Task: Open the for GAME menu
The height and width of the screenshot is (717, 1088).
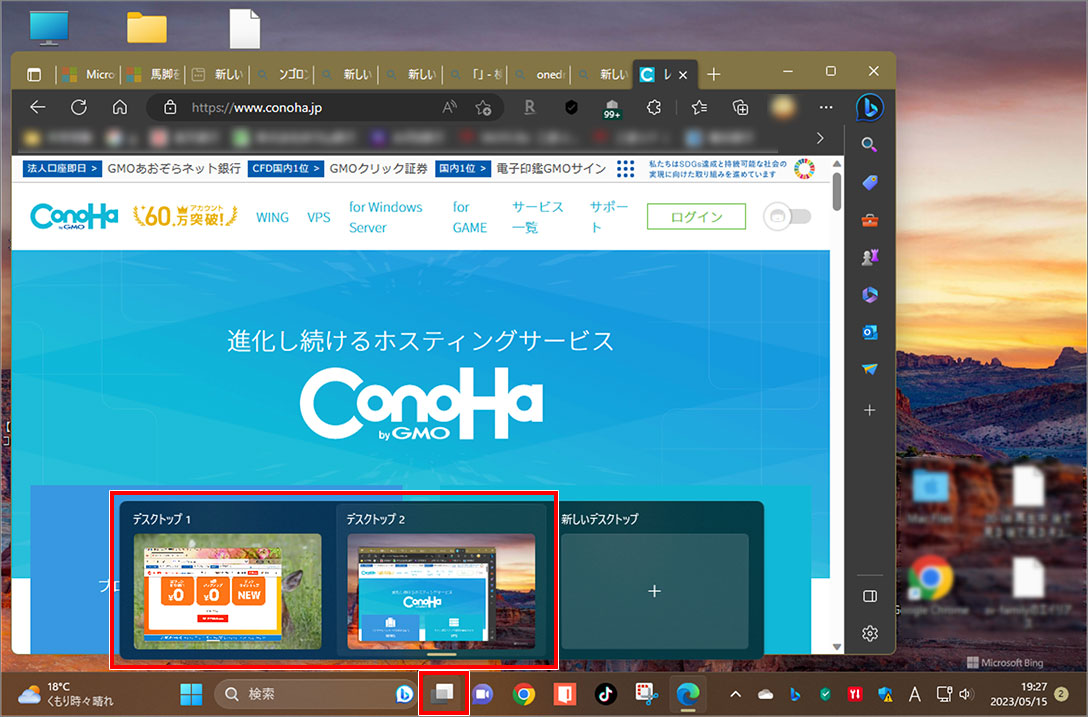Action: pyautogui.click(x=470, y=217)
